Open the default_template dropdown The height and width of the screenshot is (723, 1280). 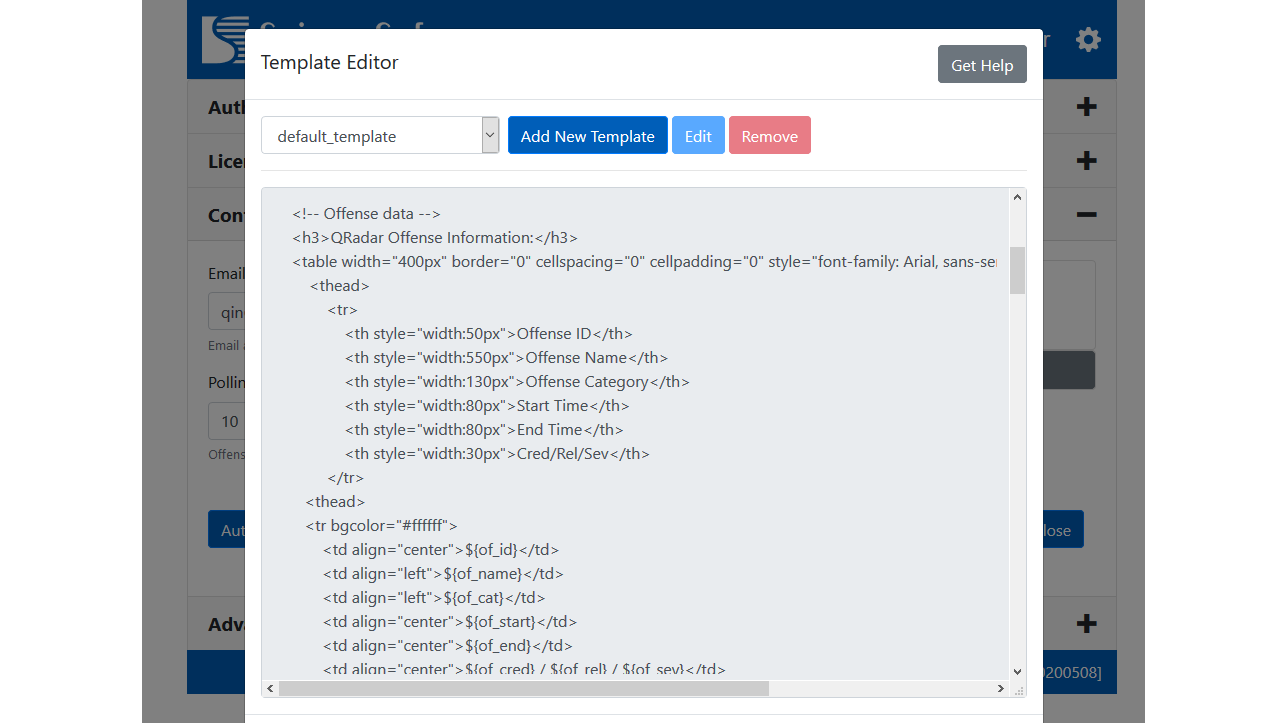pos(379,136)
